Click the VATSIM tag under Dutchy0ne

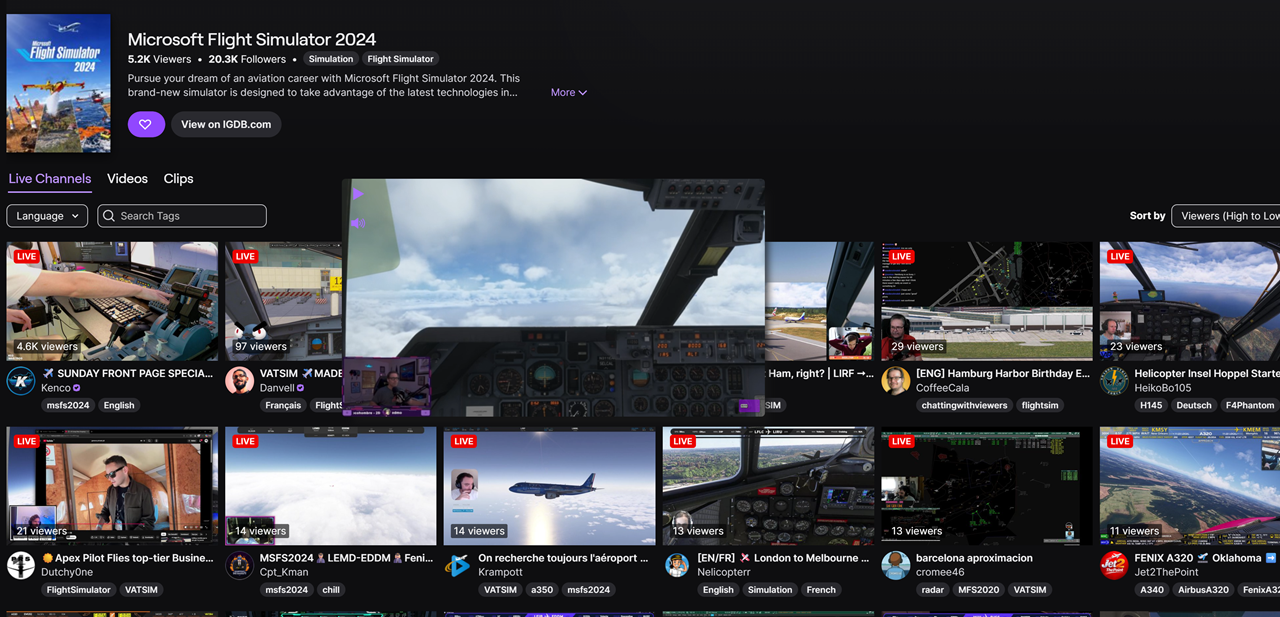coord(141,590)
